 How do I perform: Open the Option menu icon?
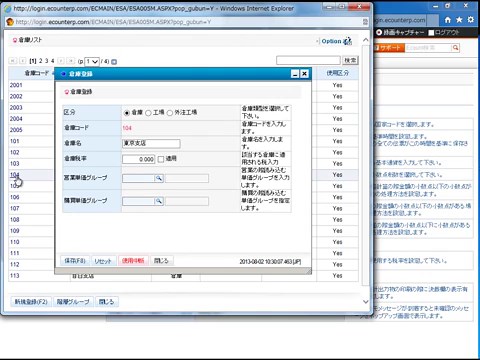pyautogui.click(x=347, y=41)
